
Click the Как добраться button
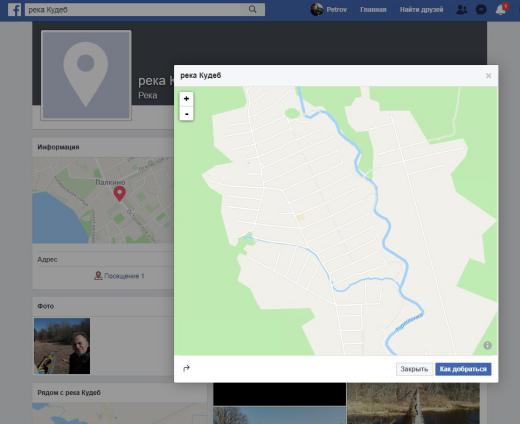coord(463,369)
